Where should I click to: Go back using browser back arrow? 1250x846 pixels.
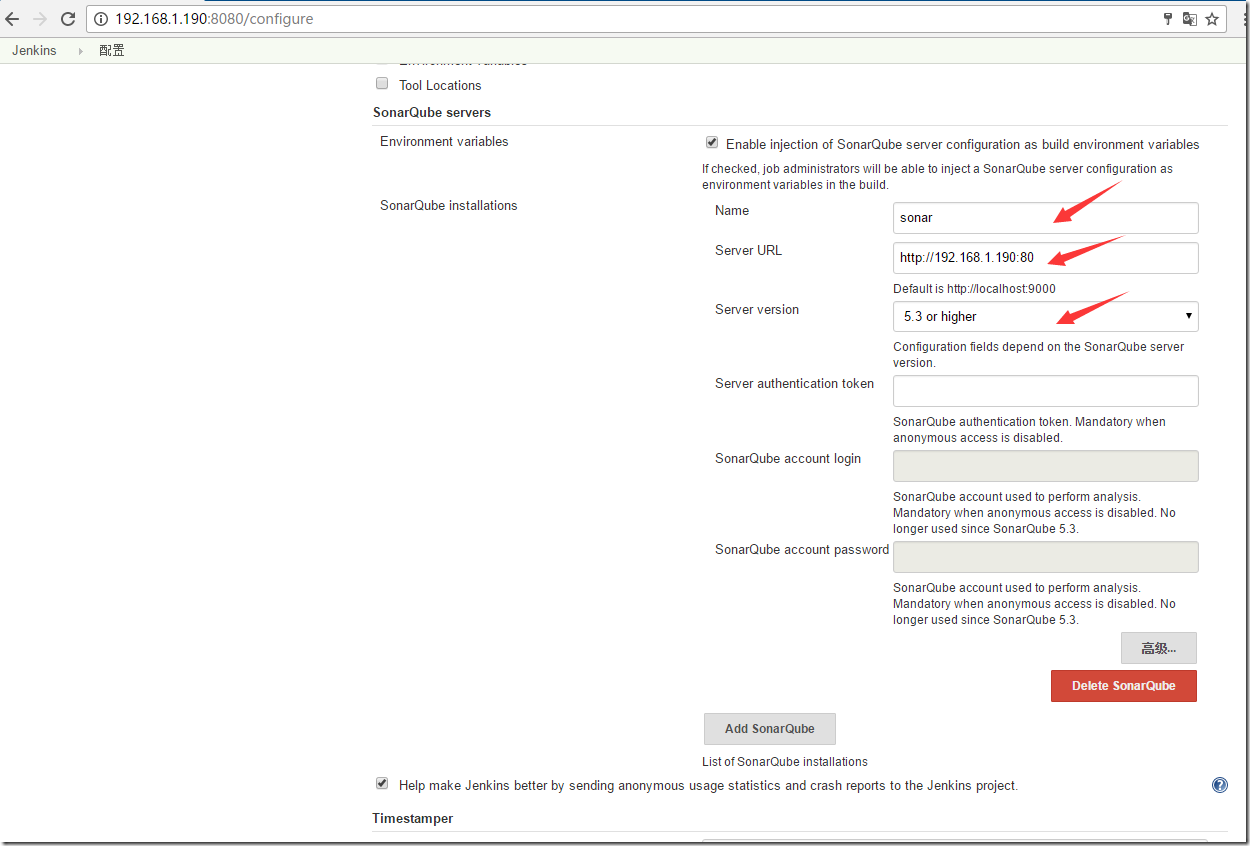coord(13,19)
